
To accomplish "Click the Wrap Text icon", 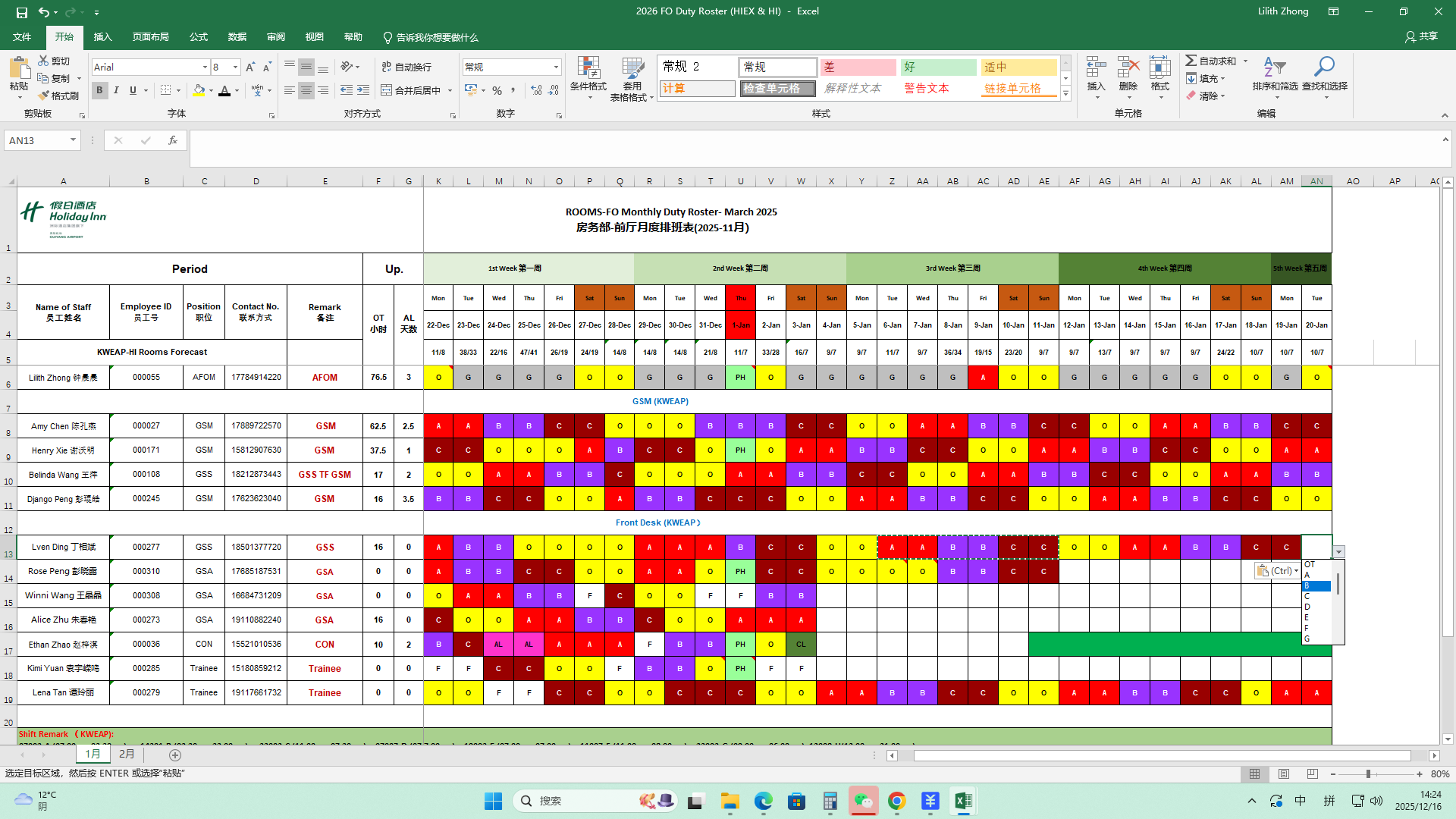I will 387,67.
